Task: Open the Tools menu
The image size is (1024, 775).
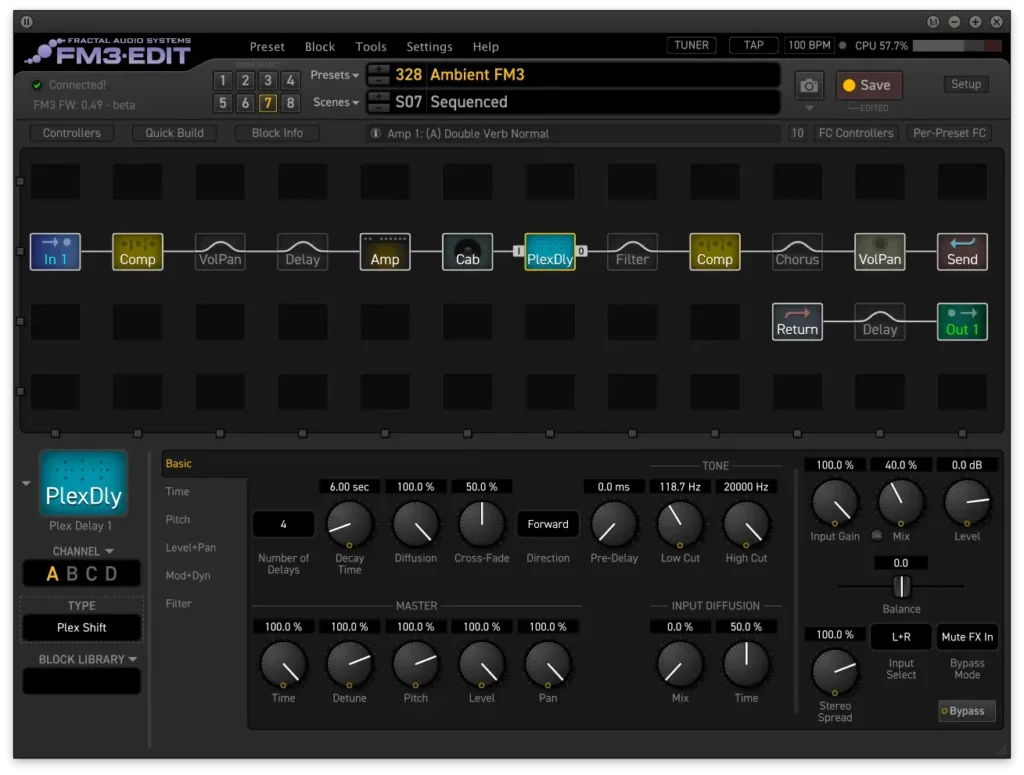Action: point(370,47)
